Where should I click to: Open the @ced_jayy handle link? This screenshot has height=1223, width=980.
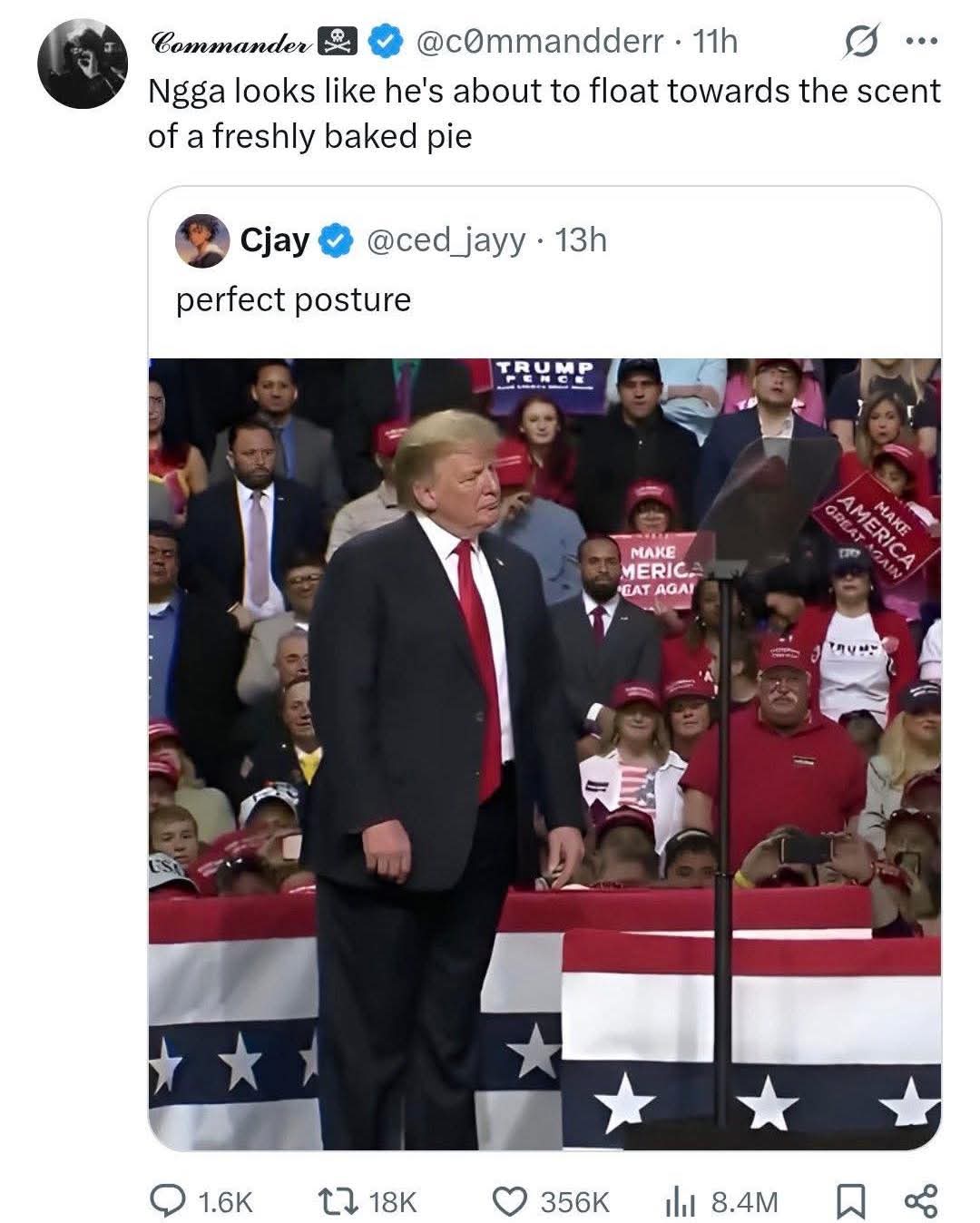(x=445, y=240)
